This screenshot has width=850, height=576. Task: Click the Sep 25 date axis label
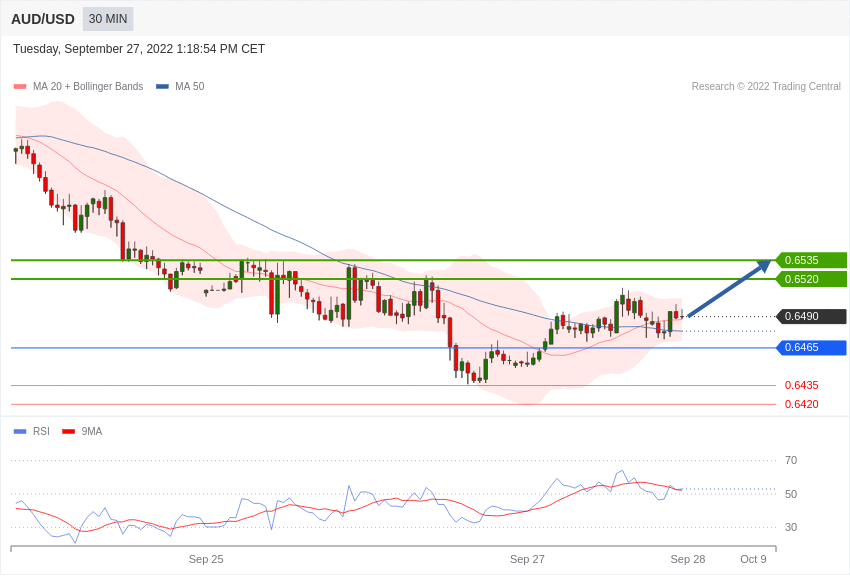tap(206, 559)
